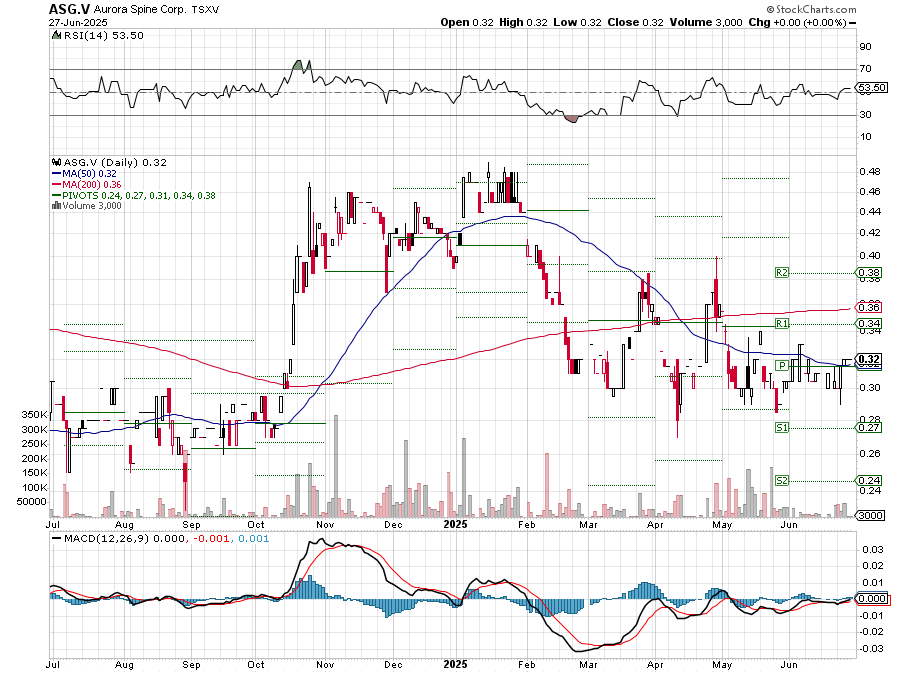900x673 pixels.
Task: Click the bold 2025 label under price panel
Action: [456, 524]
